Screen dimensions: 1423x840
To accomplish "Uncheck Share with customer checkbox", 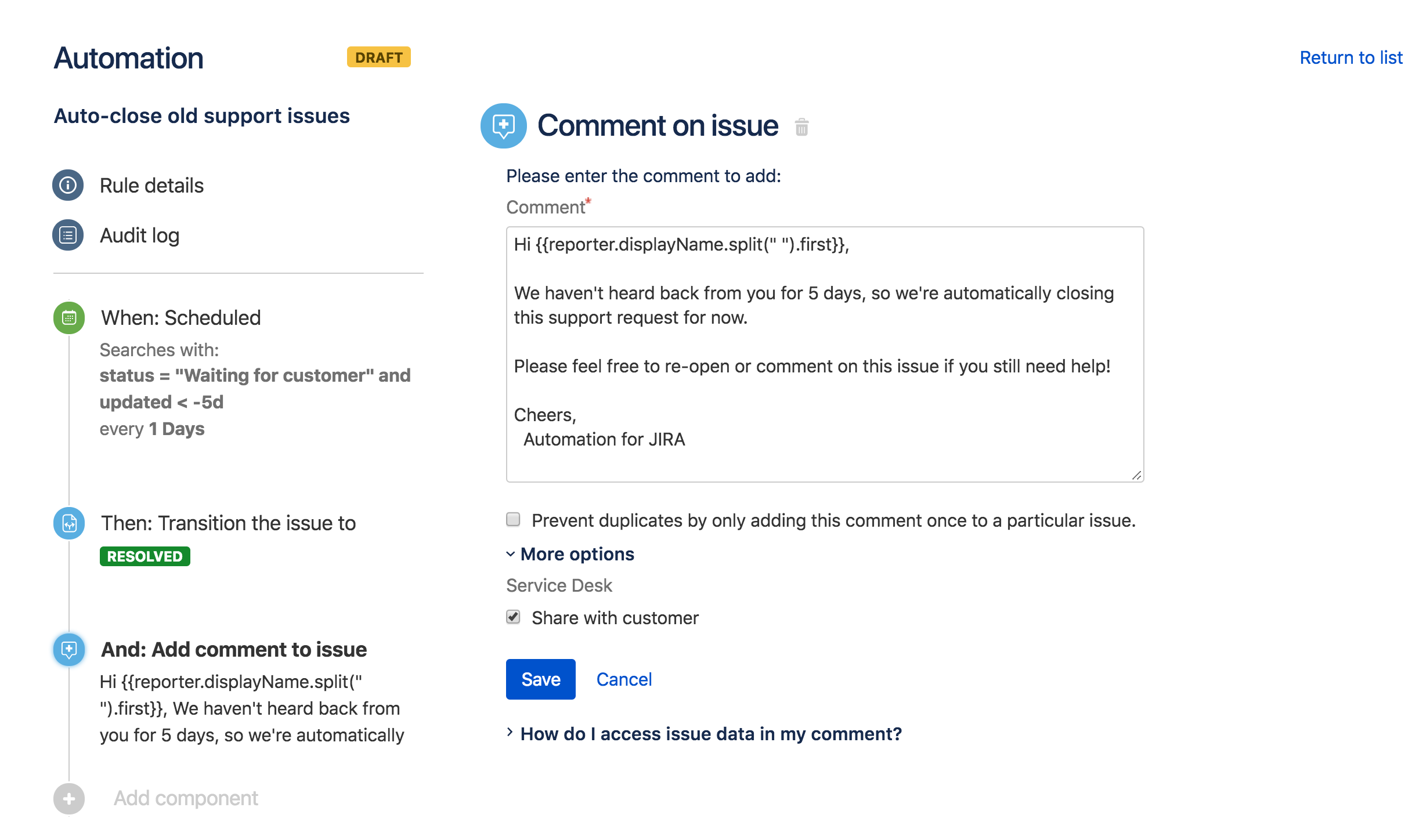I will click(x=513, y=617).
